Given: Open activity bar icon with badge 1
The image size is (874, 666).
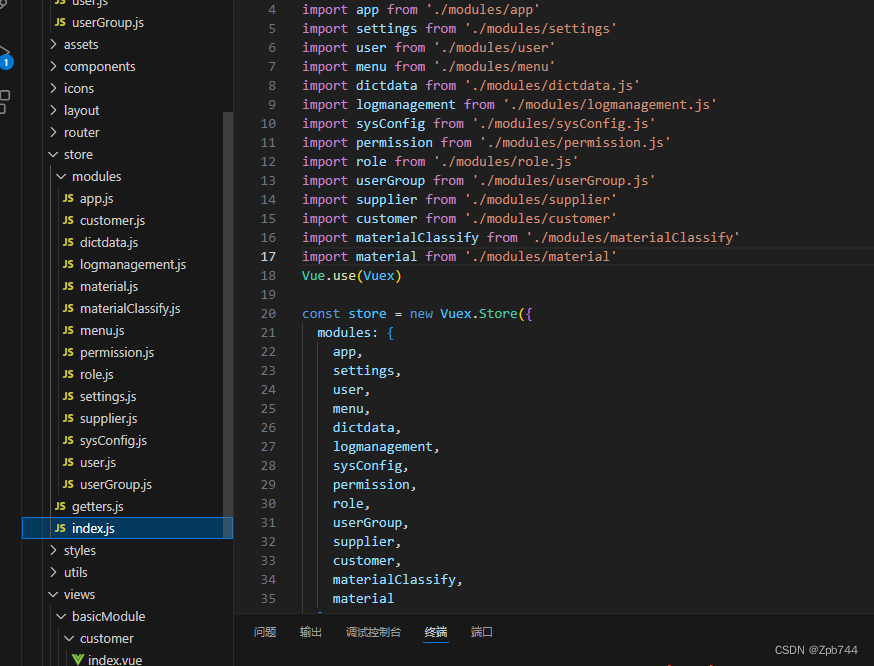Looking at the screenshot, I should pyautogui.click(x=6, y=58).
